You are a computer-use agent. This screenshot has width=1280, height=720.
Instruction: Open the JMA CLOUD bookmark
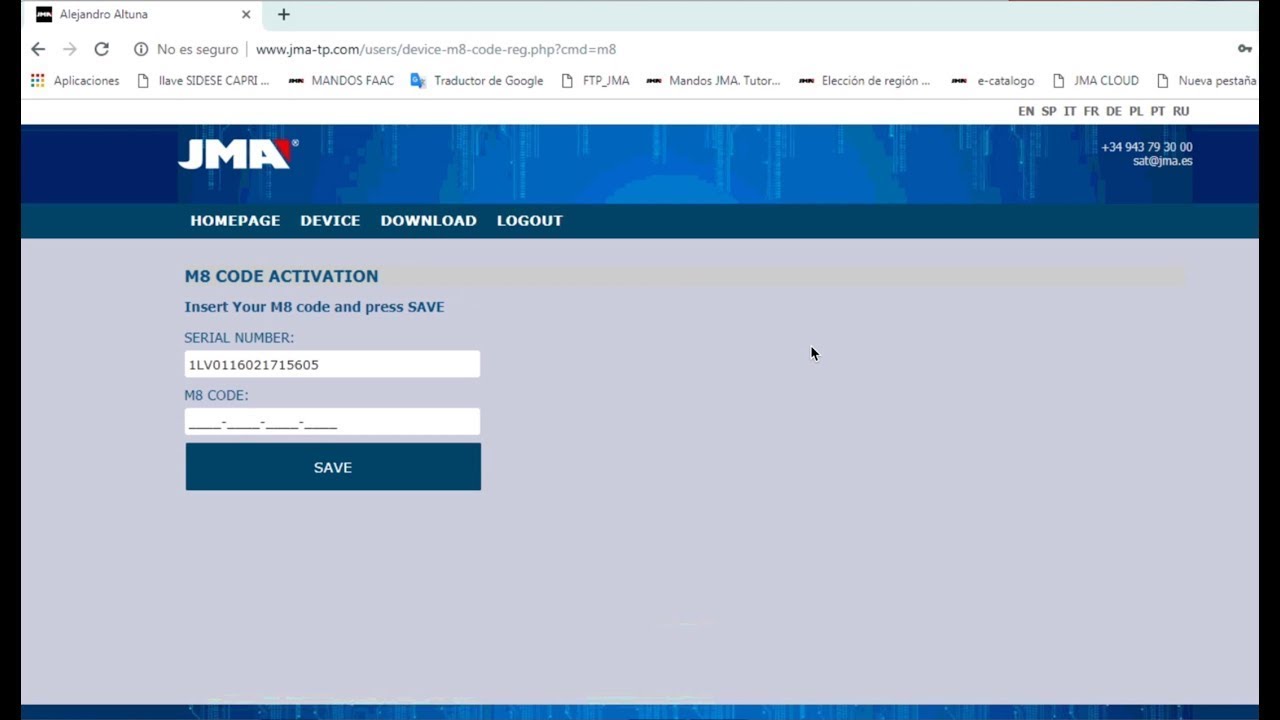(x=1095, y=80)
